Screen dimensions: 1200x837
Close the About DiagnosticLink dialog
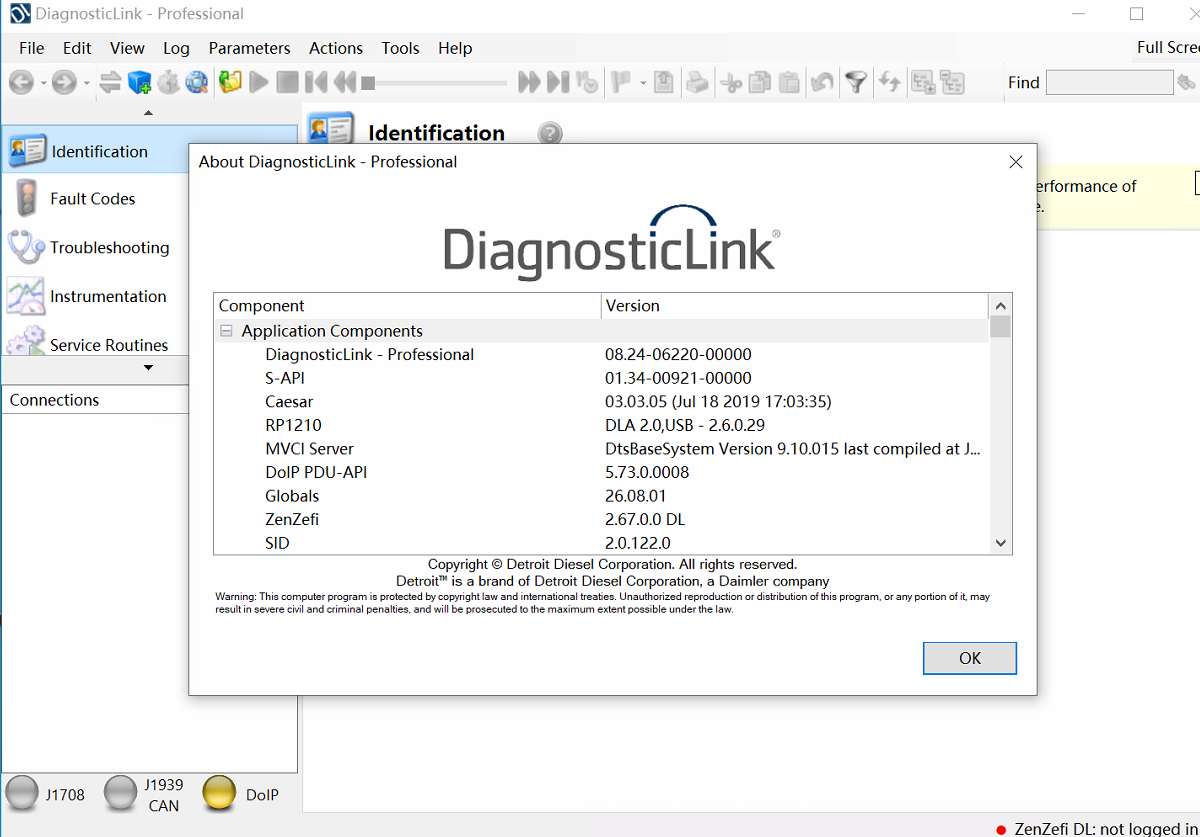pyautogui.click(x=1015, y=162)
